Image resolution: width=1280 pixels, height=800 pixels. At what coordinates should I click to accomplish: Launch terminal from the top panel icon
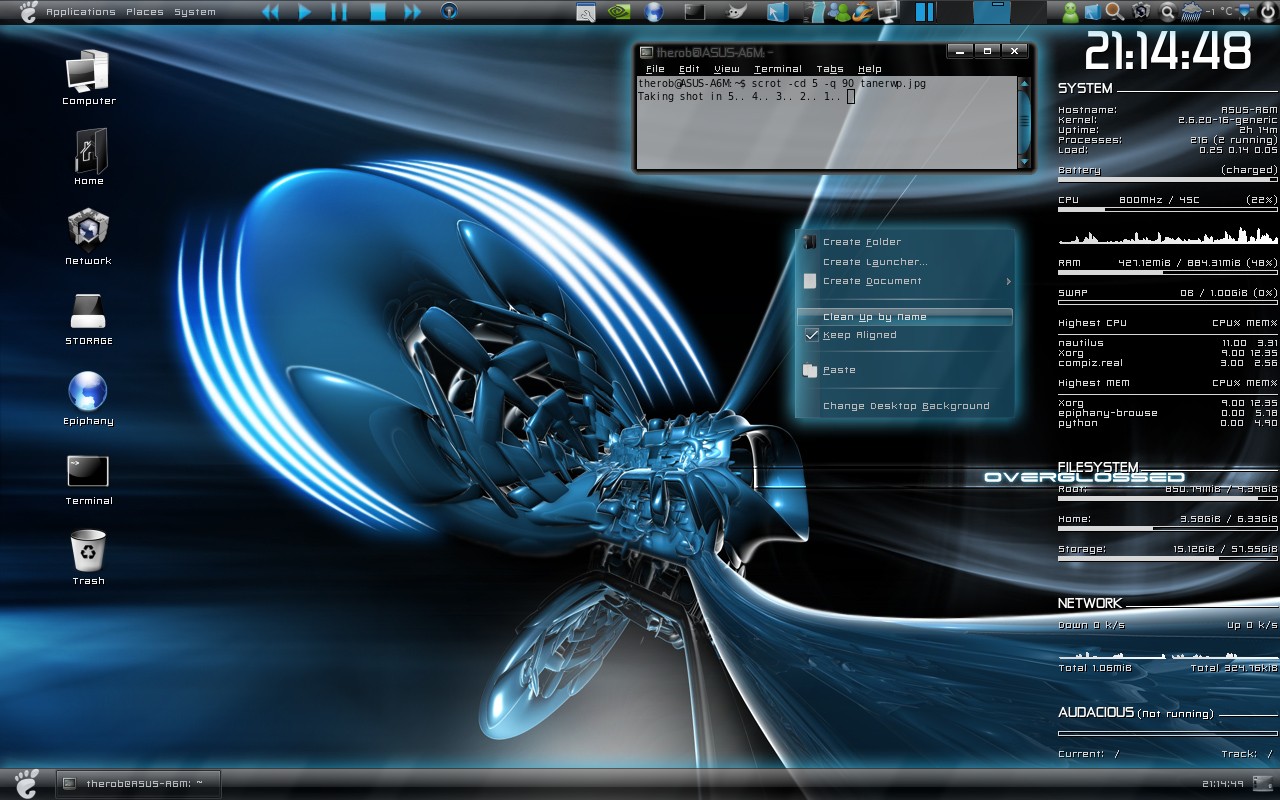point(694,12)
